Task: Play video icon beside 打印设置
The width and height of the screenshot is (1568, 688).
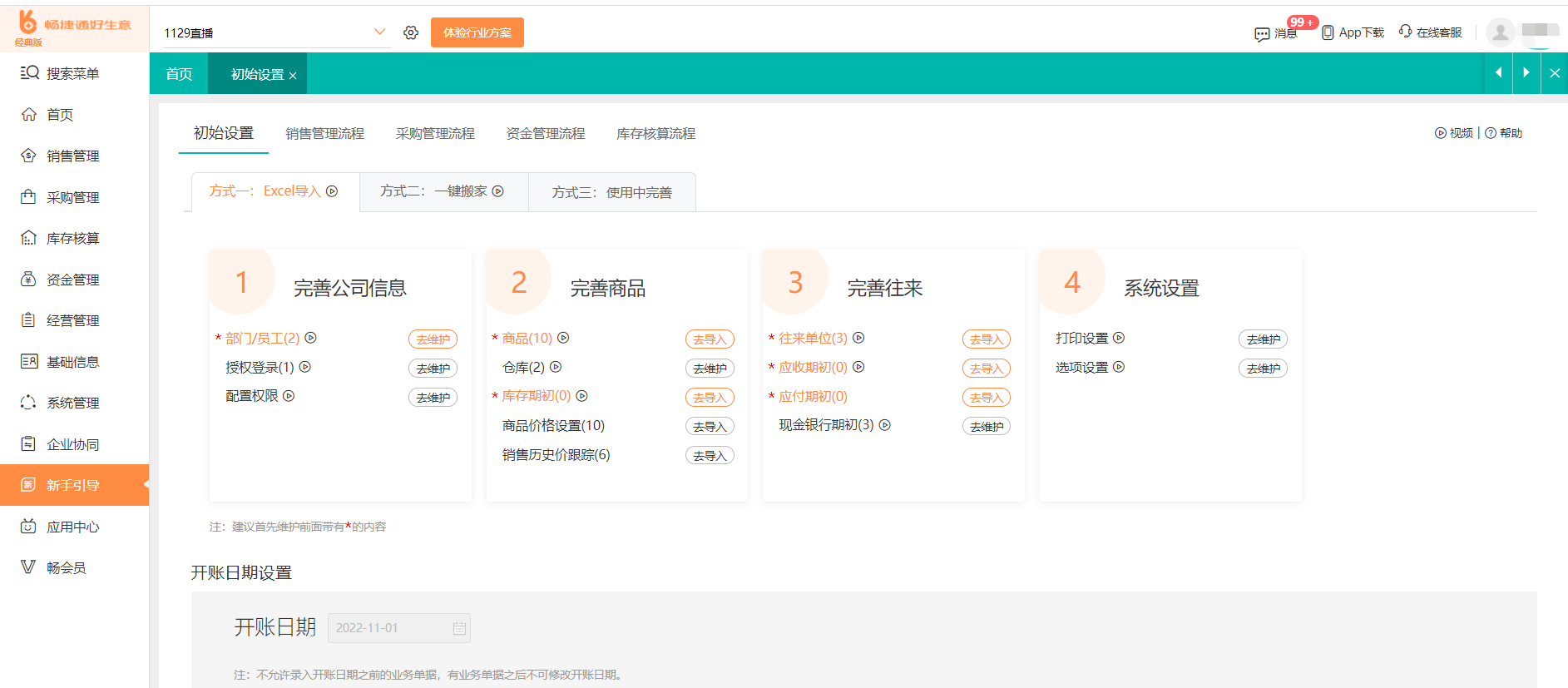Action: tap(1119, 338)
